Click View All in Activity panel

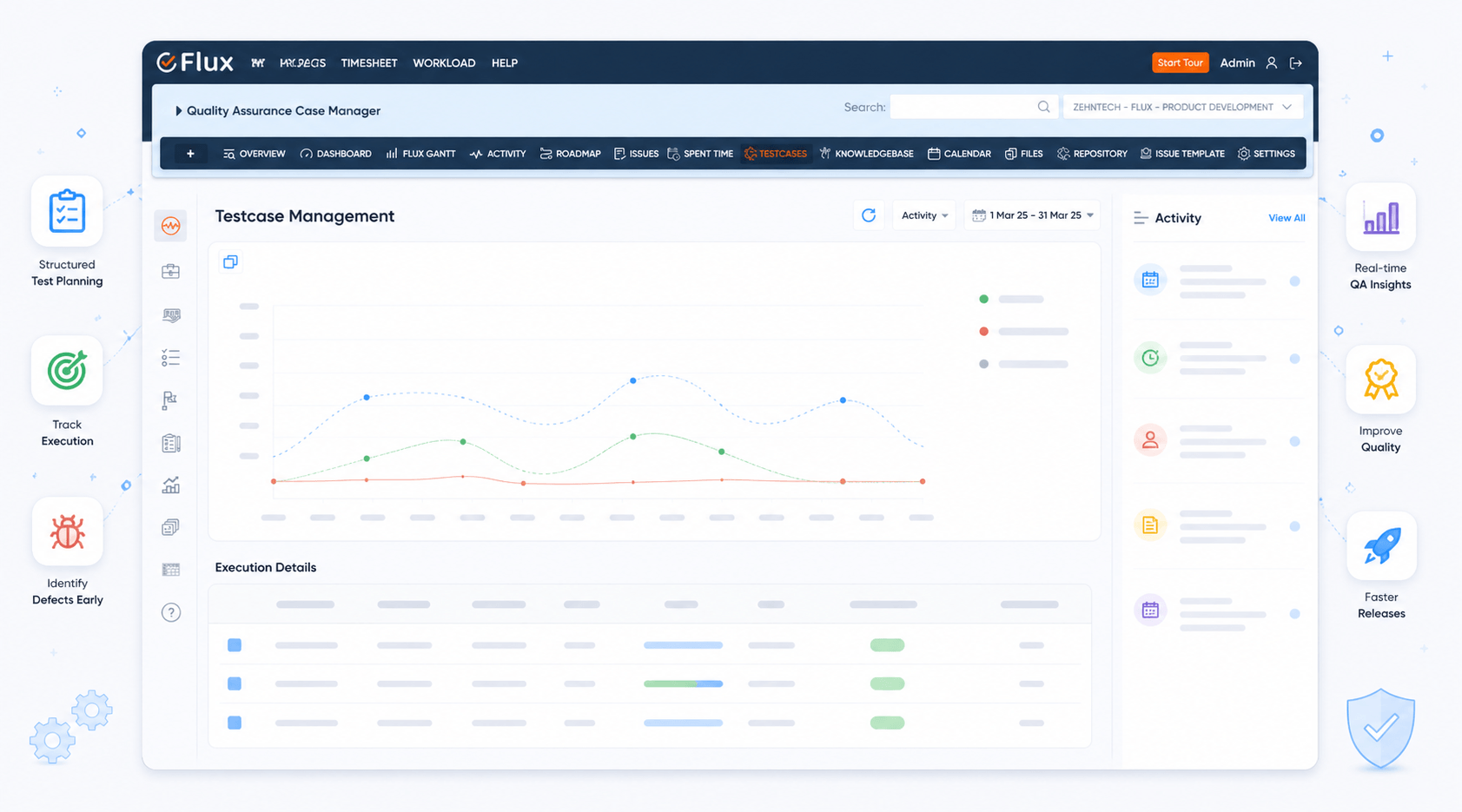[x=1287, y=218]
